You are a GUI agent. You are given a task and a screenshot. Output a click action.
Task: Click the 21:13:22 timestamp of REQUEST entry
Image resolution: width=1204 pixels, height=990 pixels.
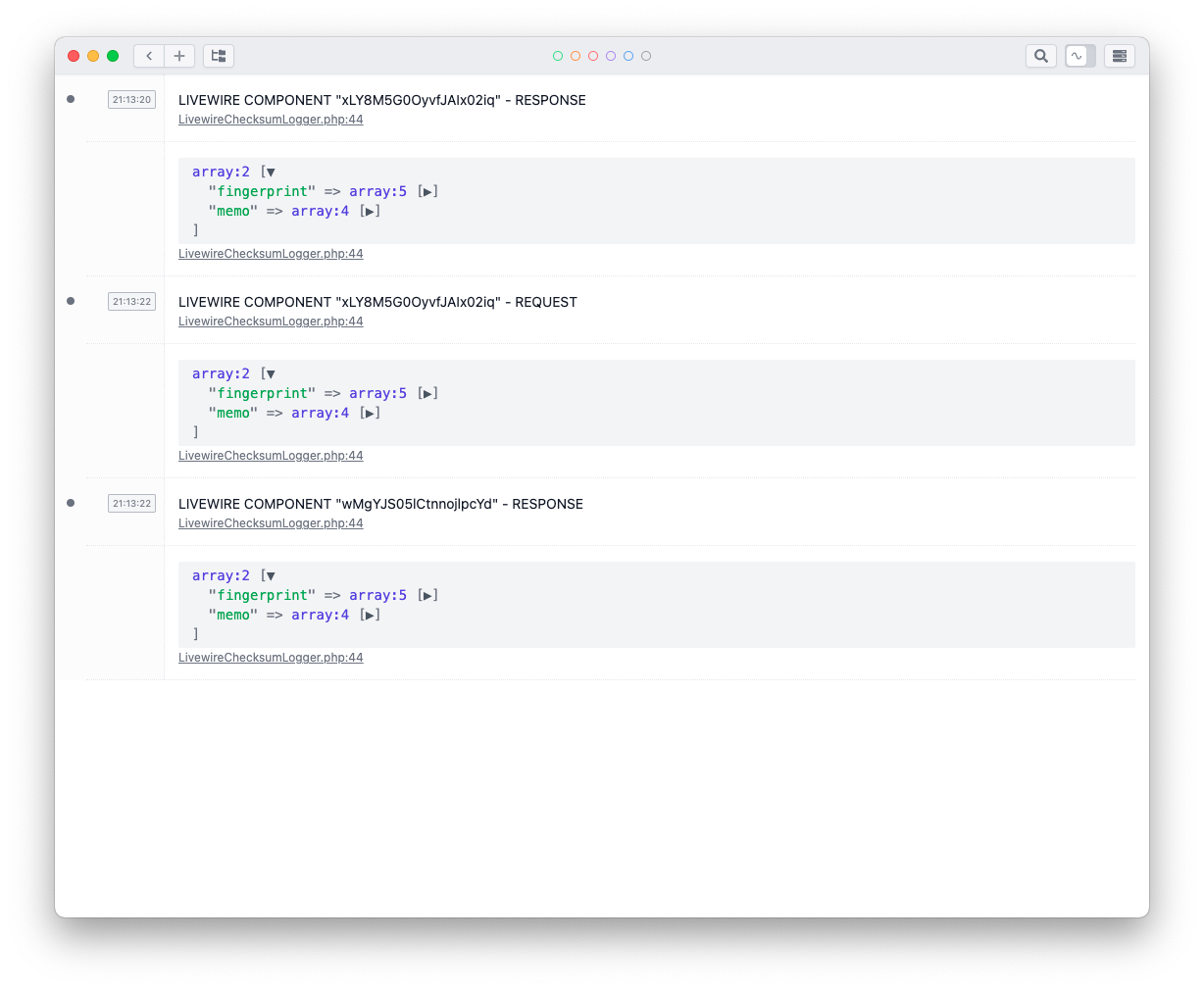(x=131, y=301)
